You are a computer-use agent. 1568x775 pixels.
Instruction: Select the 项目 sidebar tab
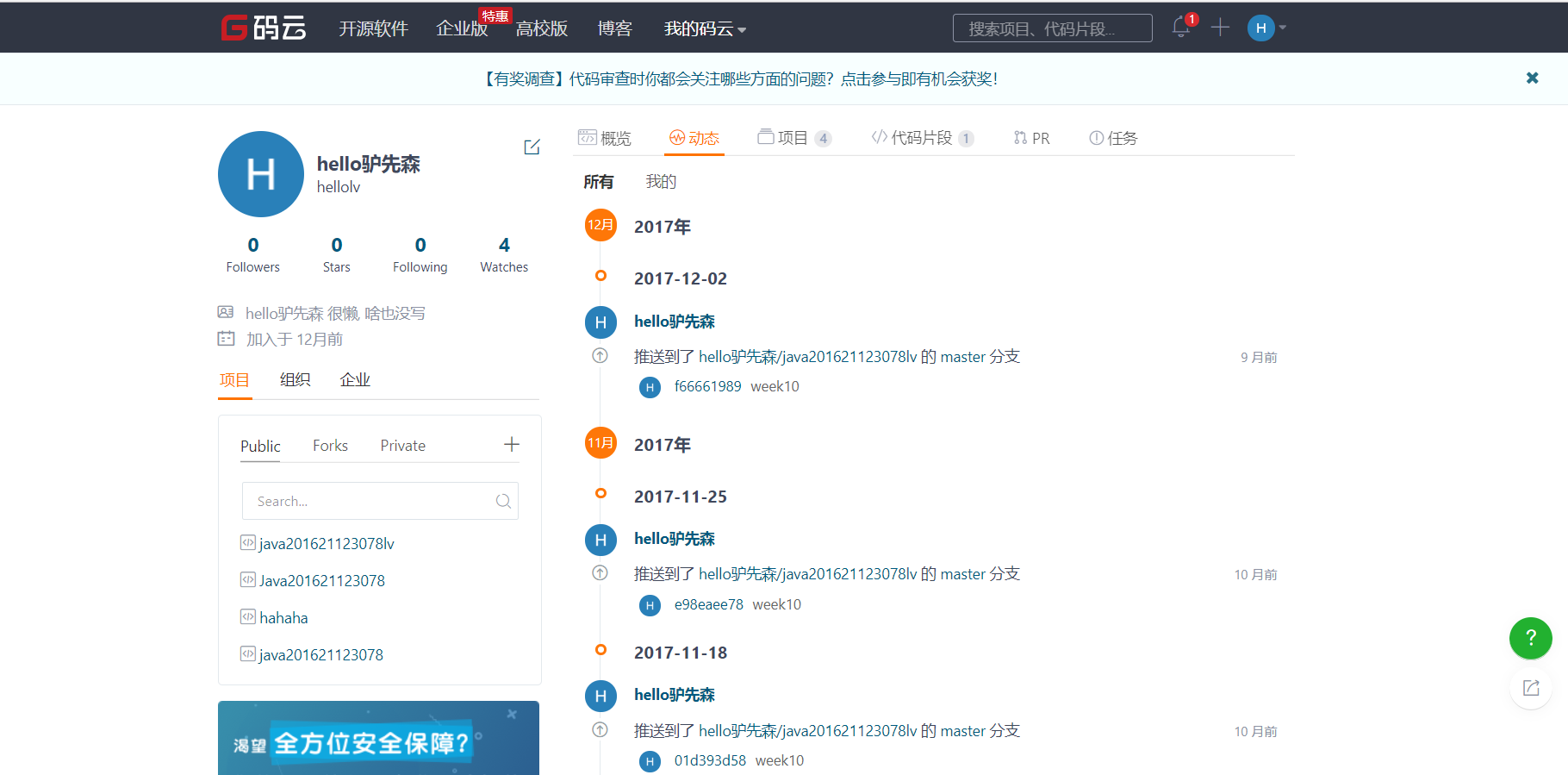[x=234, y=380]
